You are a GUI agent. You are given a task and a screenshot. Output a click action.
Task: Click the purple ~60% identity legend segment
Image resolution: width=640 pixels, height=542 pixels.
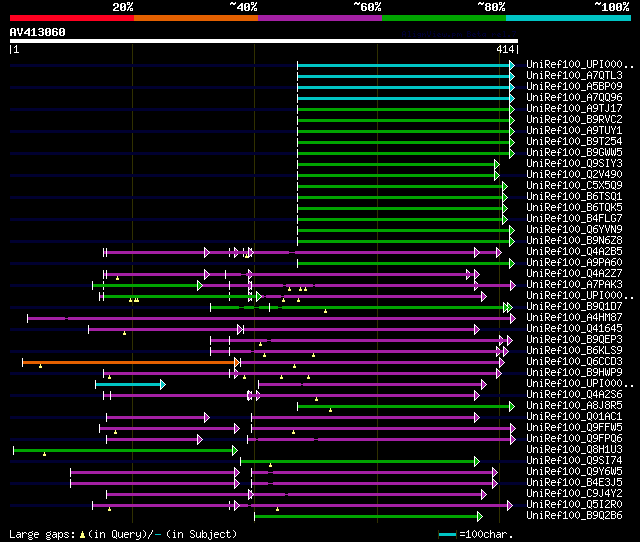point(320,18)
